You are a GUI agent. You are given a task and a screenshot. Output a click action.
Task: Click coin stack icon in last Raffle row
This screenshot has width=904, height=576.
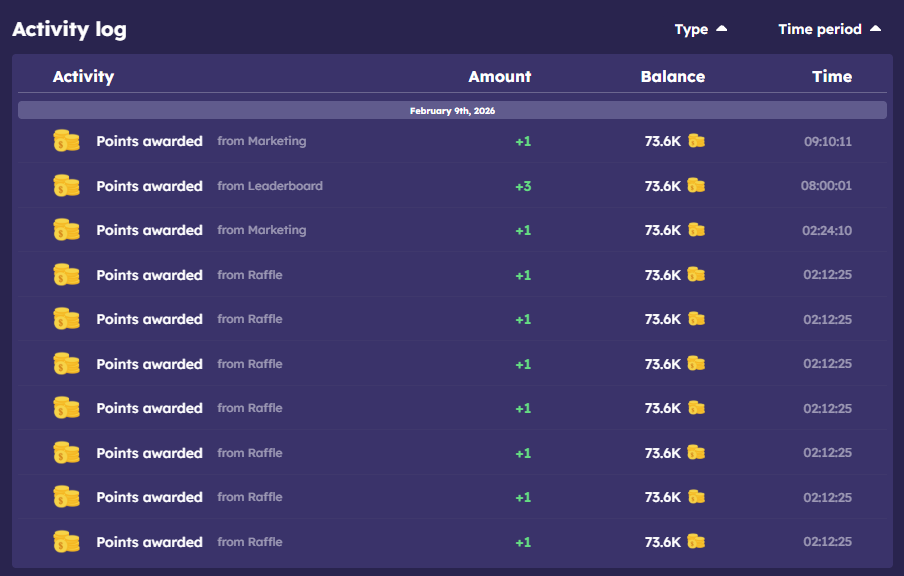point(66,542)
